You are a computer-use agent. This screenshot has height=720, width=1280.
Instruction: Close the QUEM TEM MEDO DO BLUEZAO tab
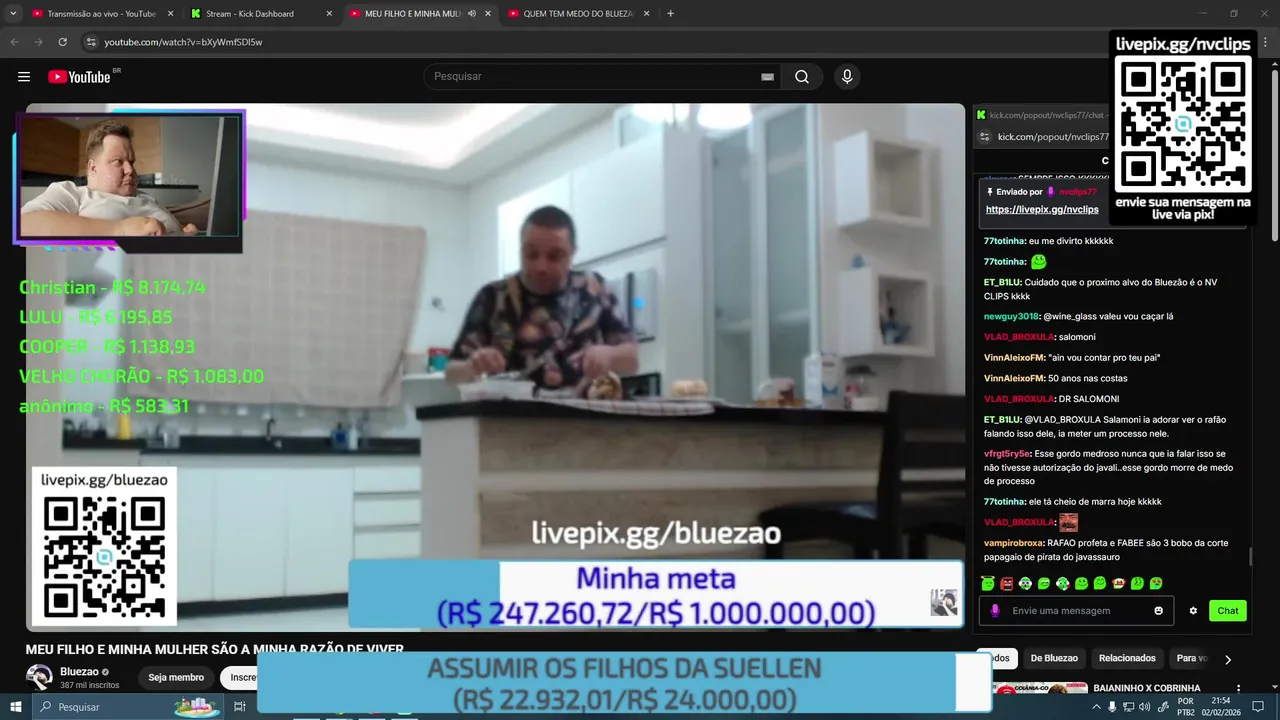(646, 14)
